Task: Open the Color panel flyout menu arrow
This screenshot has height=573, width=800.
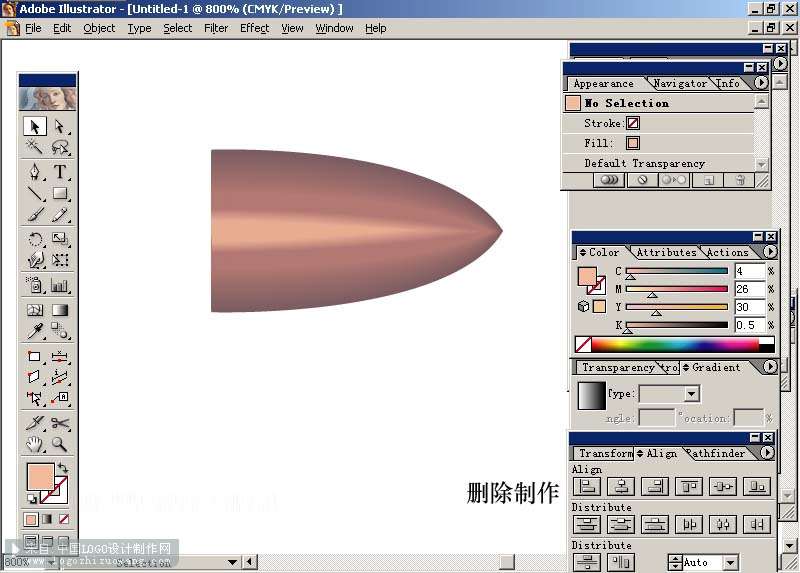Action: coord(770,252)
